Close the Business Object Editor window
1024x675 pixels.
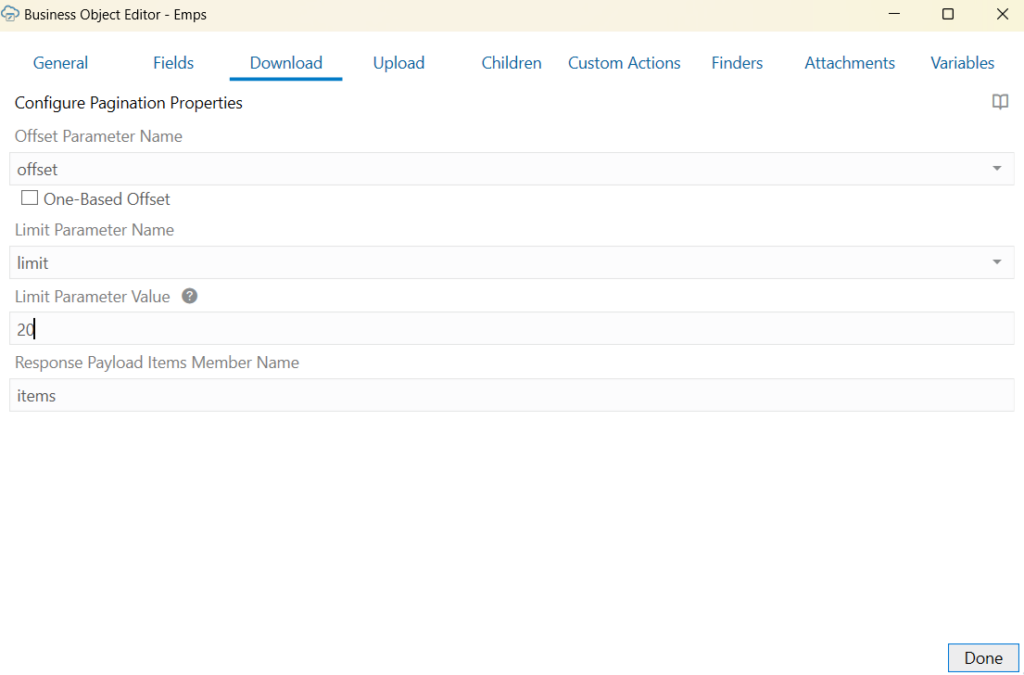1001,15
